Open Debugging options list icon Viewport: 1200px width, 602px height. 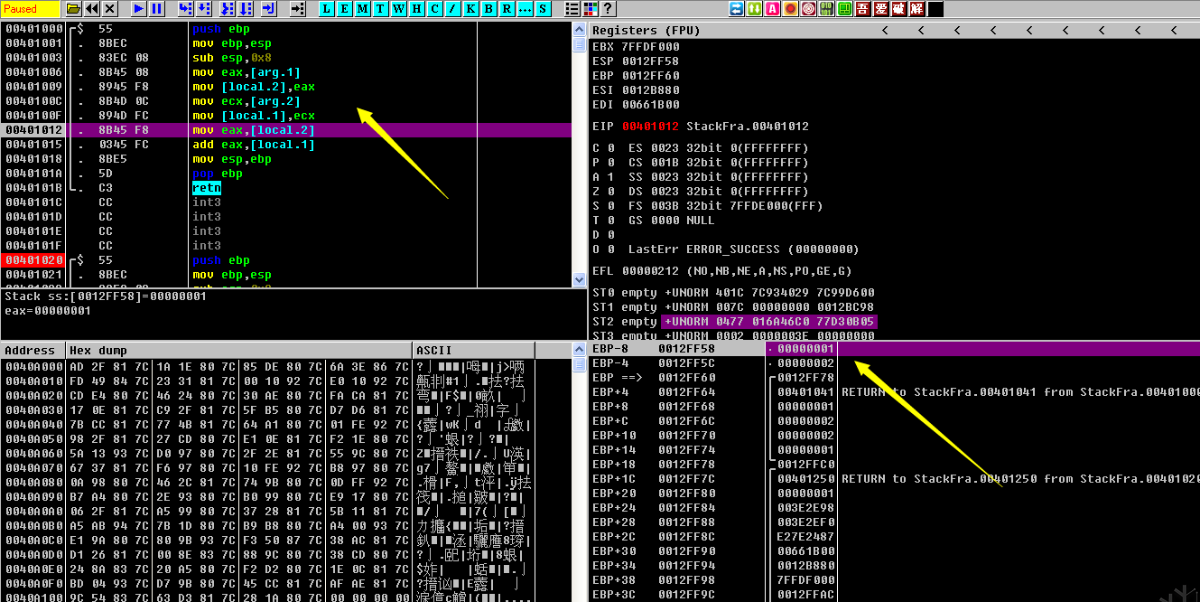point(572,9)
